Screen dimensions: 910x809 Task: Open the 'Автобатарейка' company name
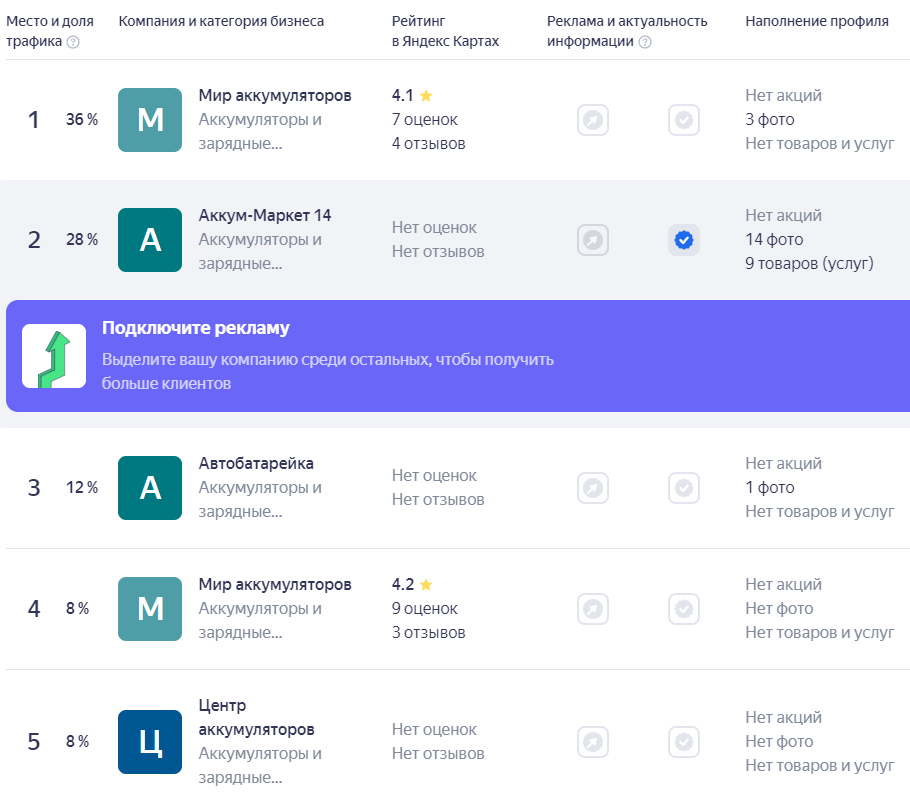256,464
